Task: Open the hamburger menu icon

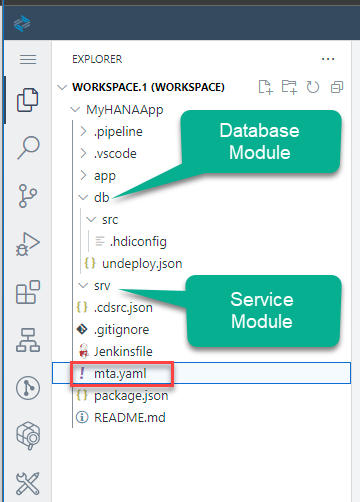Action: click(x=28, y=60)
